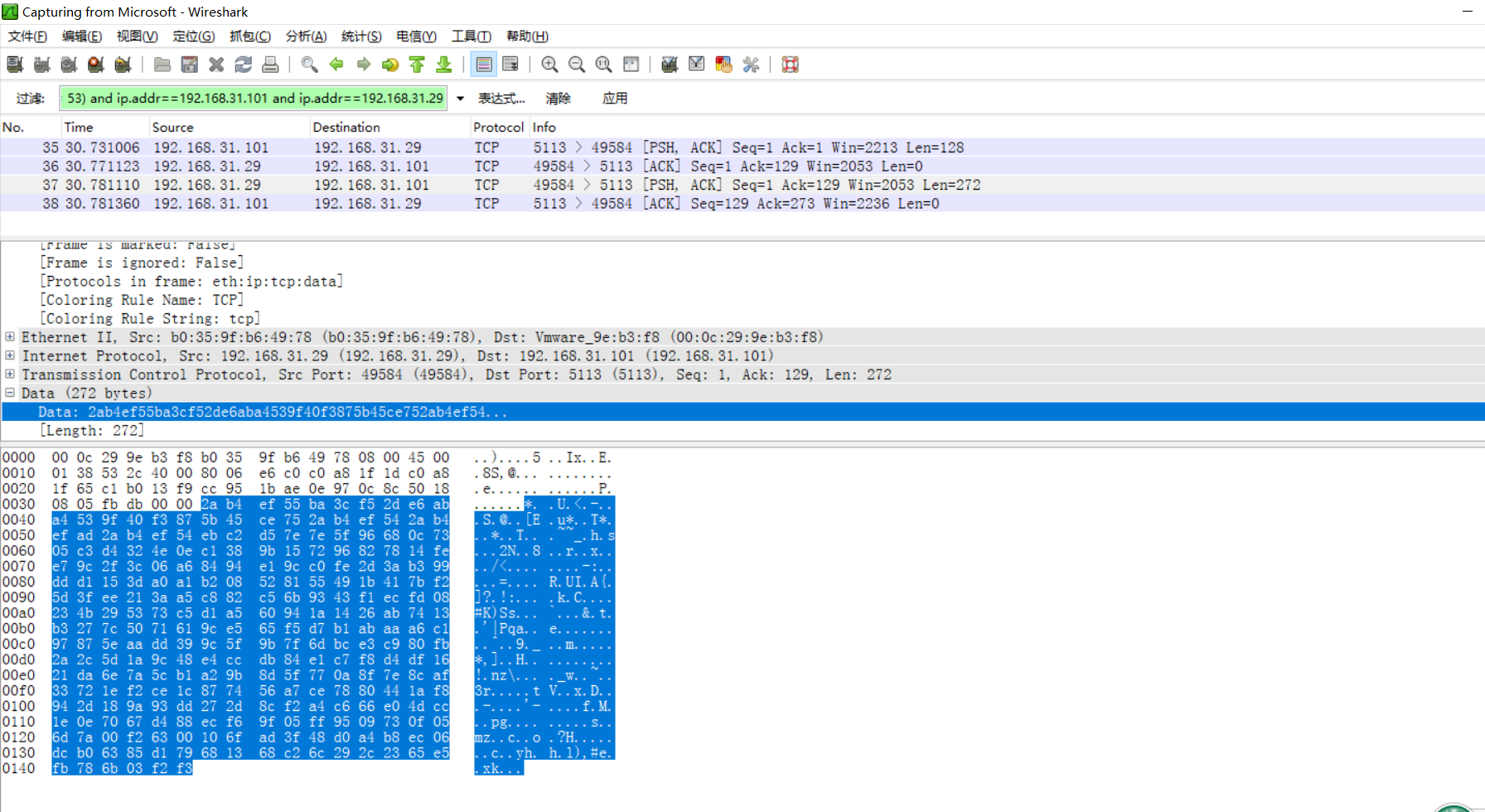Open the 定位(G) menu
The height and width of the screenshot is (812, 1485).
pyautogui.click(x=194, y=36)
